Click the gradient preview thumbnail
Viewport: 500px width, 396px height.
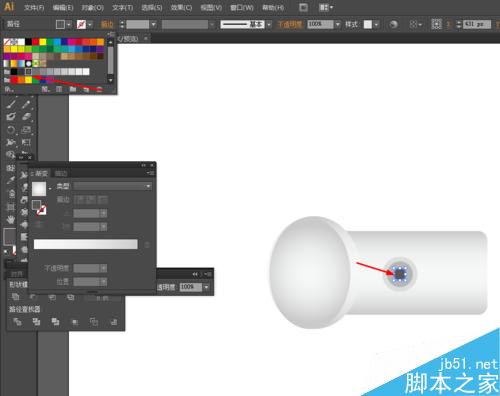click(39, 189)
